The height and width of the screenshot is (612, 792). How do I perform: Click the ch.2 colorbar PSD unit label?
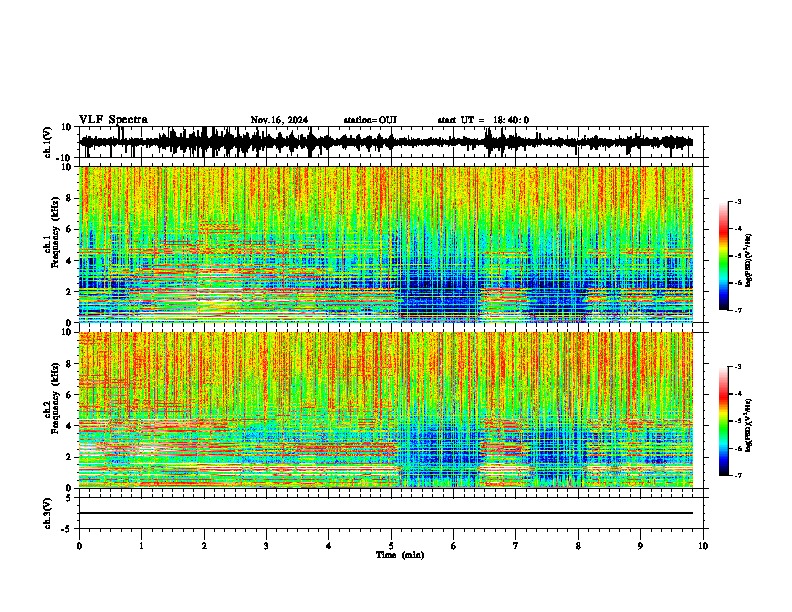point(749,425)
